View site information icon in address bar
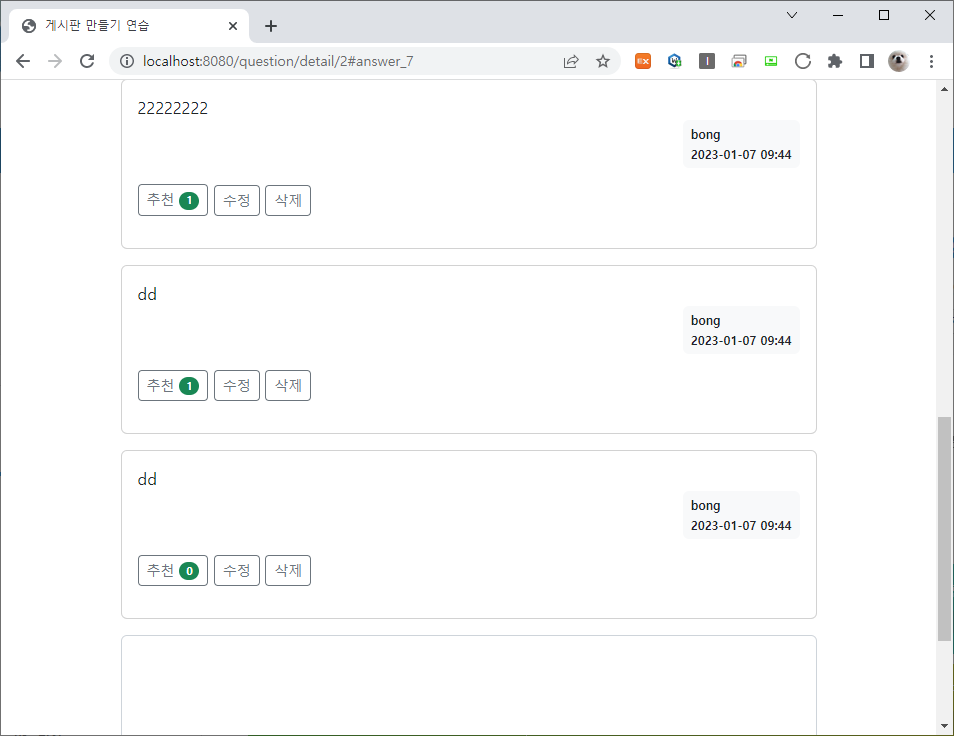Viewport: 954px width, 736px height. [127, 61]
